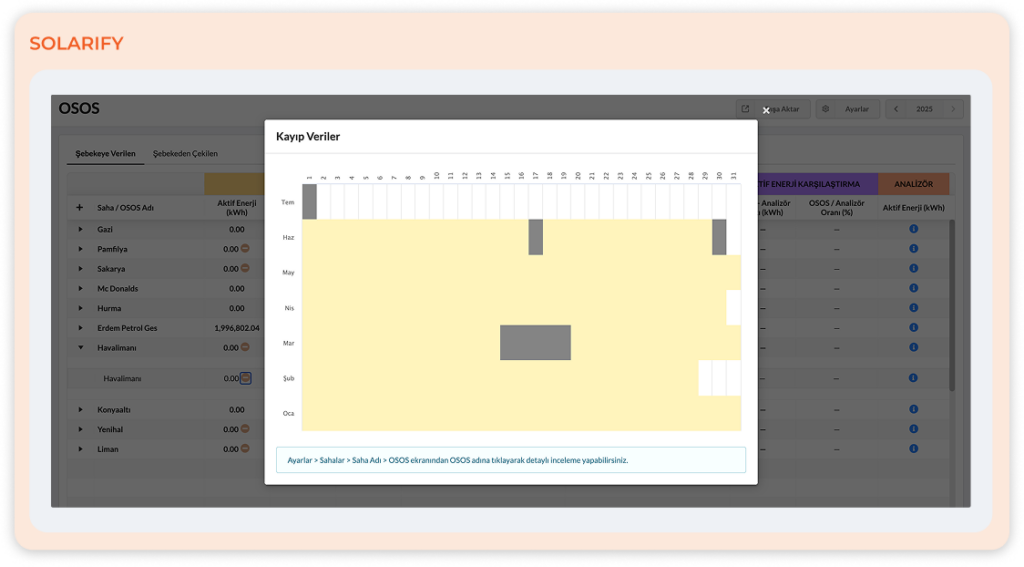
Task: Select the gray Tem day 1 cell
Action: pyautogui.click(x=309, y=202)
